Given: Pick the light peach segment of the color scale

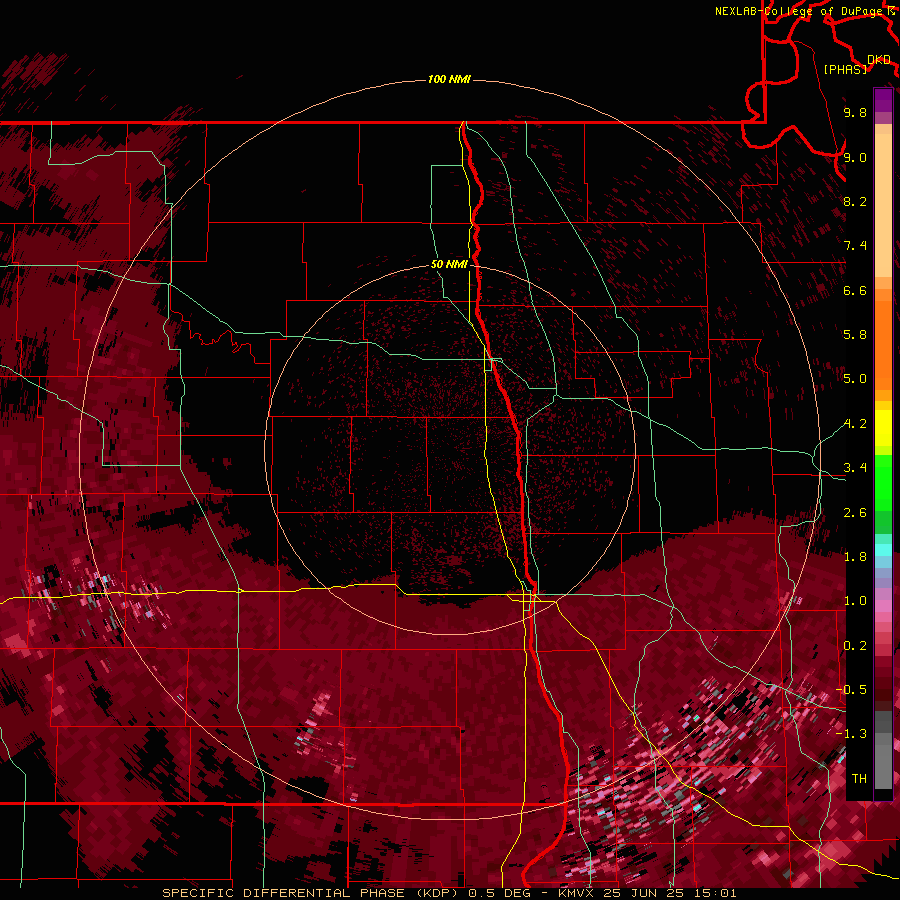Looking at the screenshot, I should (x=883, y=205).
